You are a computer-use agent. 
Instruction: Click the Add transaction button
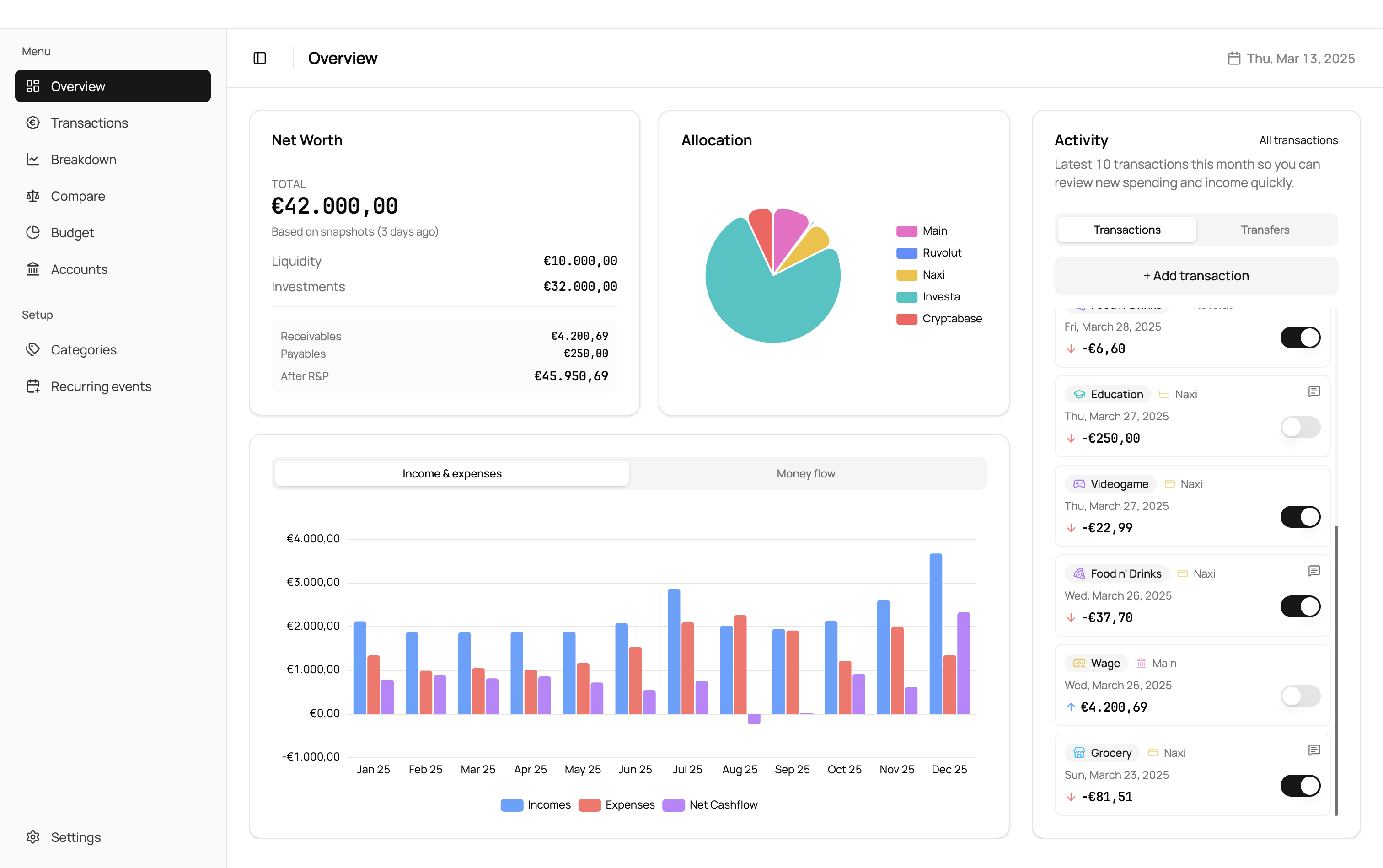click(1196, 276)
